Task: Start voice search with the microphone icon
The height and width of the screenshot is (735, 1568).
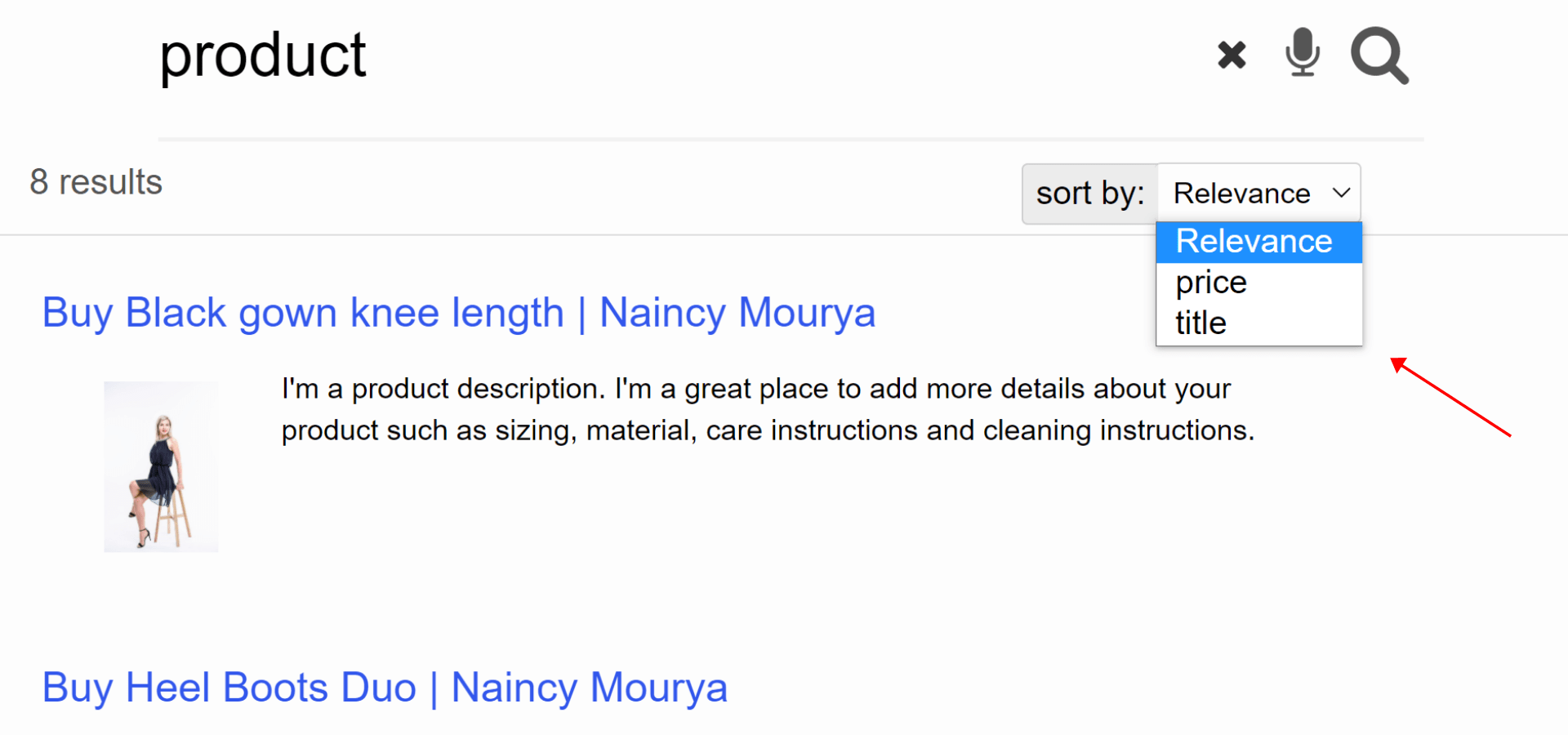Action: 1303,52
